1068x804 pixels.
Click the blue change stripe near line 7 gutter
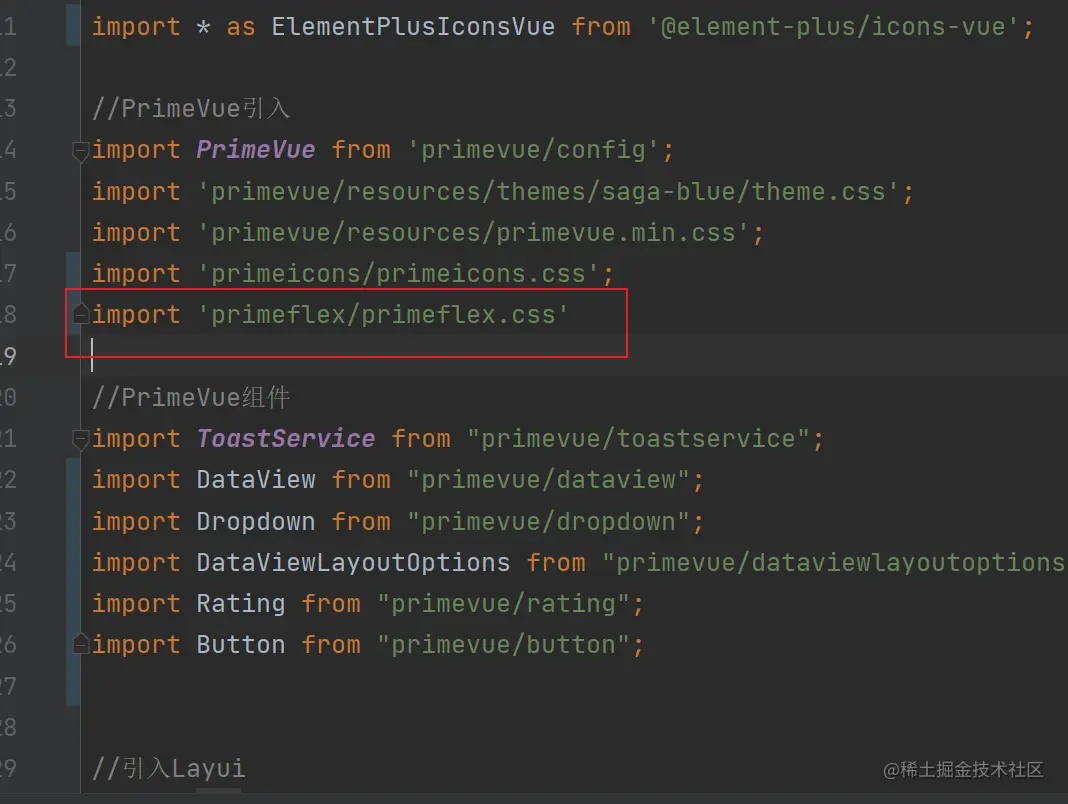click(71, 272)
